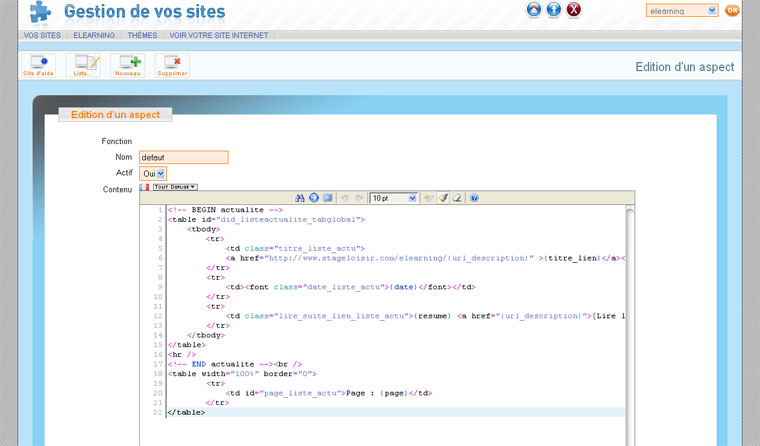The height and width of the screenshot is (446, 760).
Task: Expand the Tout Deplier dropdown
Action: point(175,187)
